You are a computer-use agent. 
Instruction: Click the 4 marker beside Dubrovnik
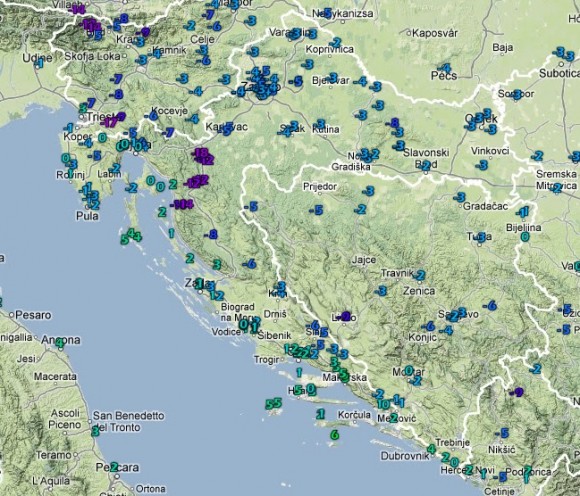(x=431, y=449)
